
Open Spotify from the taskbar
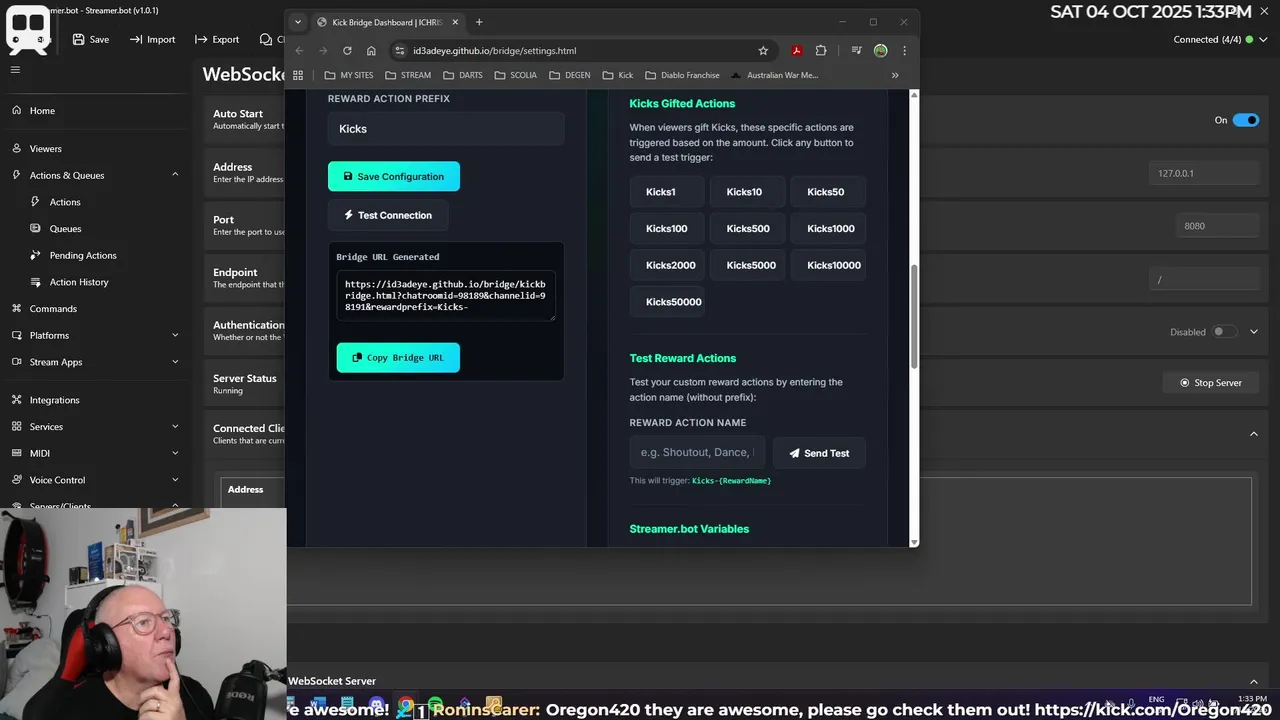click(x=435, y=706)
